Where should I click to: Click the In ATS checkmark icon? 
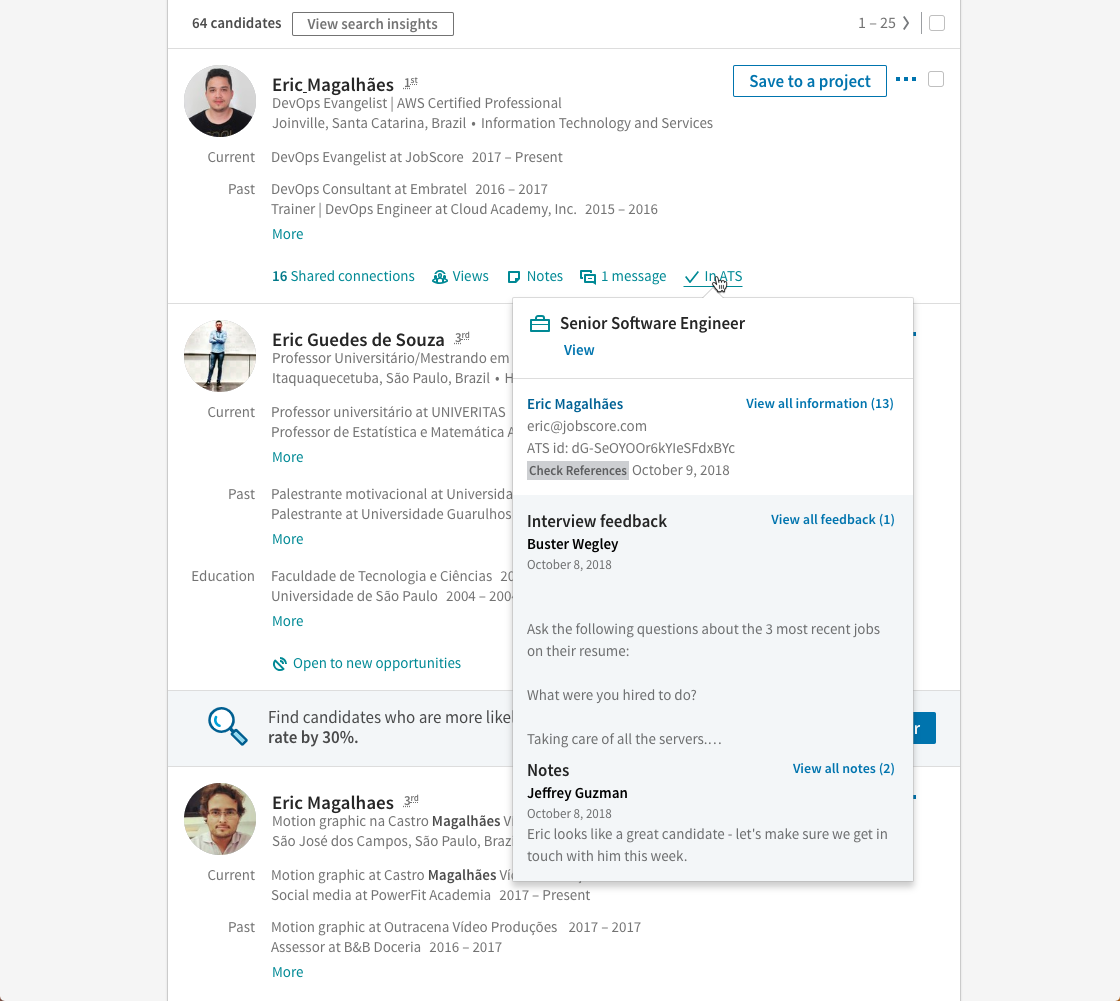691,277
